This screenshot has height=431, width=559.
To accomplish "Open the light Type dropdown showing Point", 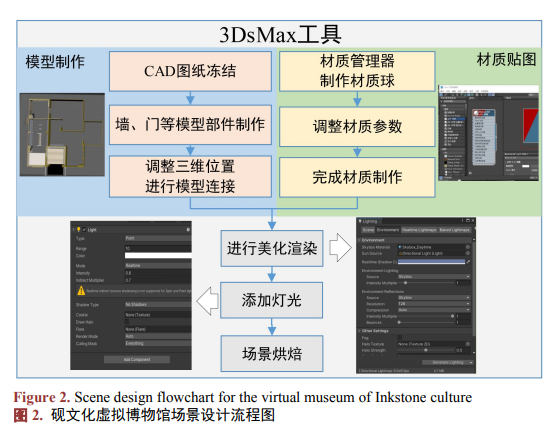I will point(158,238).
